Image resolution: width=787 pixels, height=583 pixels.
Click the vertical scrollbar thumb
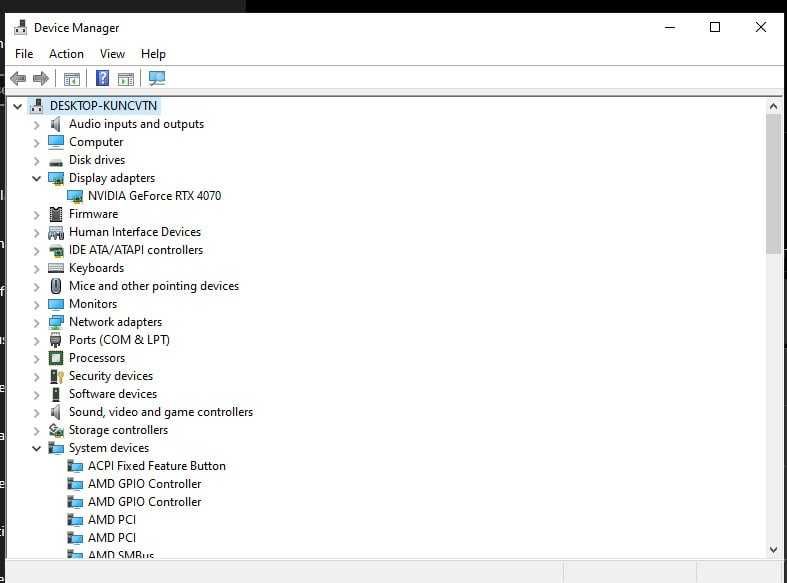[x=773, y=185]
